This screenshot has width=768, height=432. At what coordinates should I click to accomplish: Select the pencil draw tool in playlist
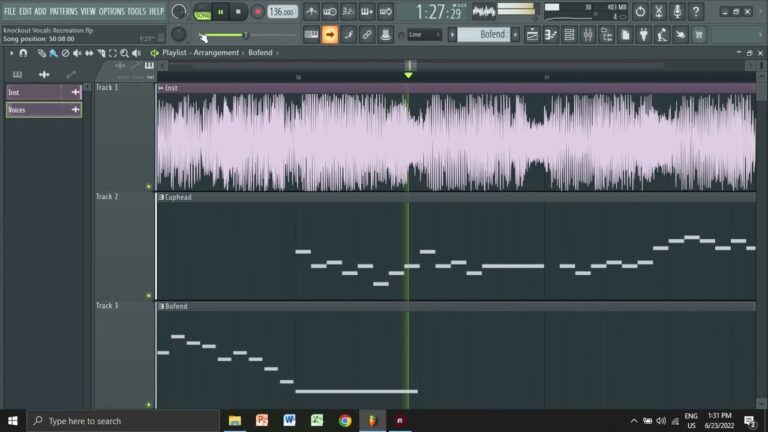click(x=42, y=53)
